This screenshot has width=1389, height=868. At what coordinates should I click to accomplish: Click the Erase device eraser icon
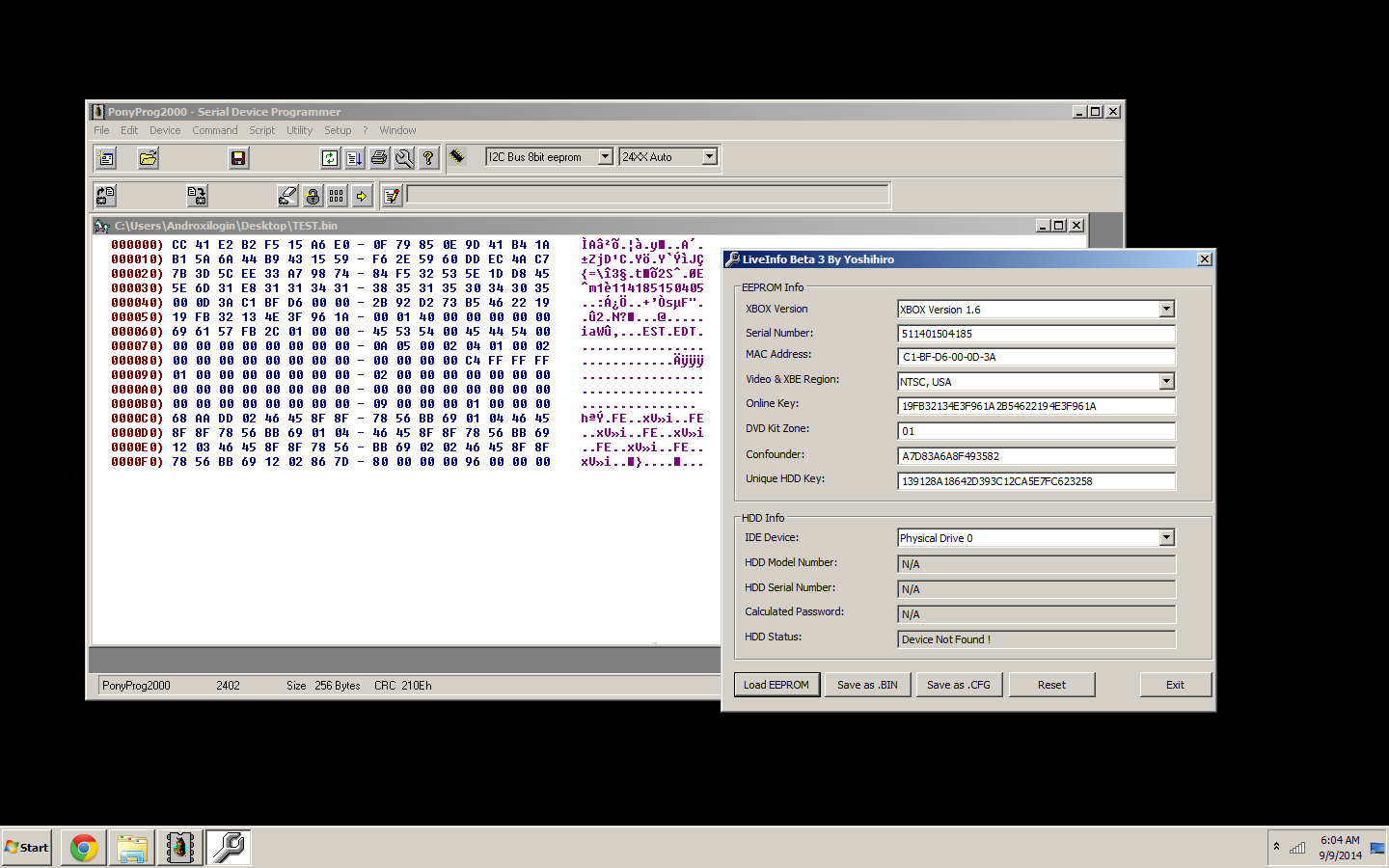click(x=287, y=196)
